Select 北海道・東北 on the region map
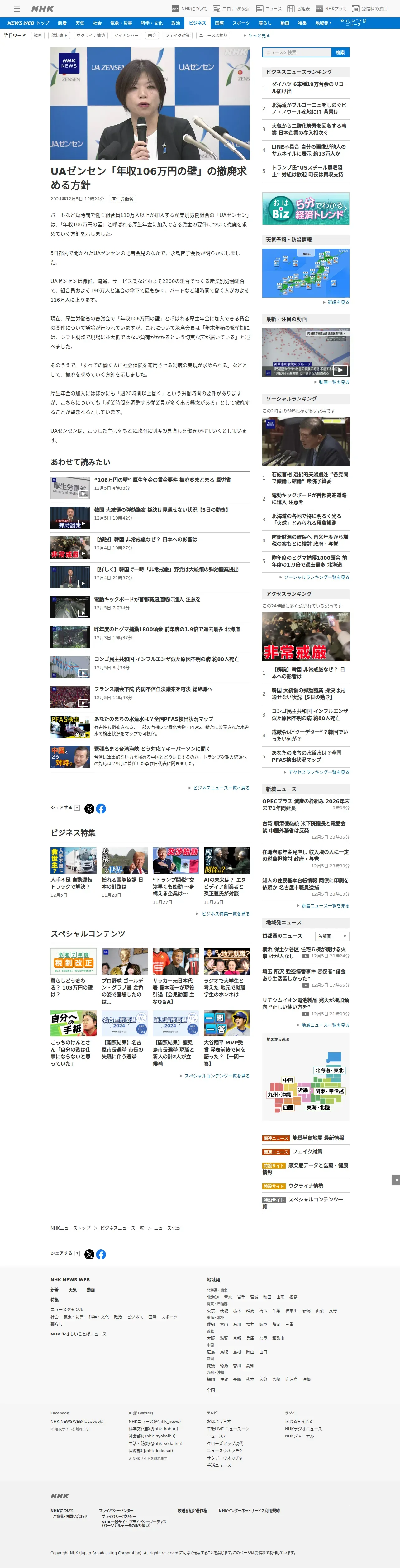The width and height of the screenshot is (400, 1568). pyautogui.click(x=329, y=1070)
